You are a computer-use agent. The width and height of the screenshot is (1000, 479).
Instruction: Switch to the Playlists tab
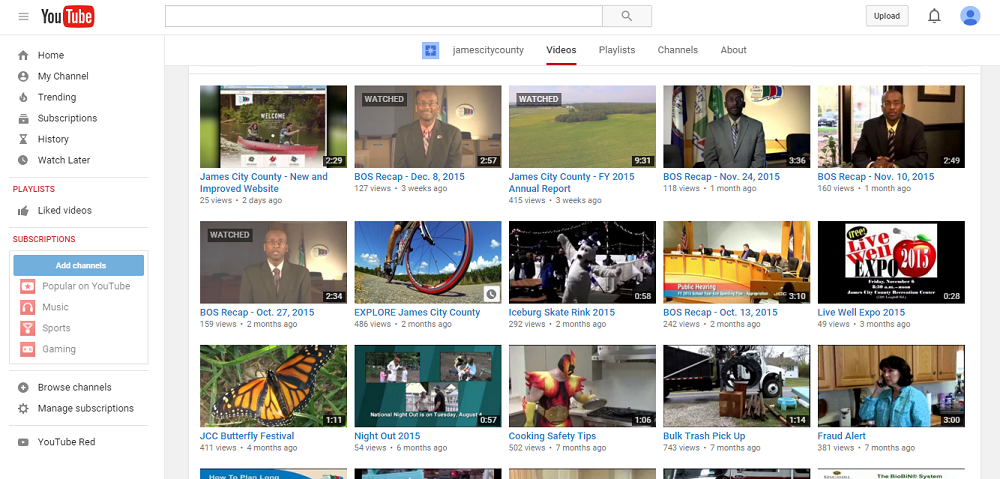tap(617, 50)
